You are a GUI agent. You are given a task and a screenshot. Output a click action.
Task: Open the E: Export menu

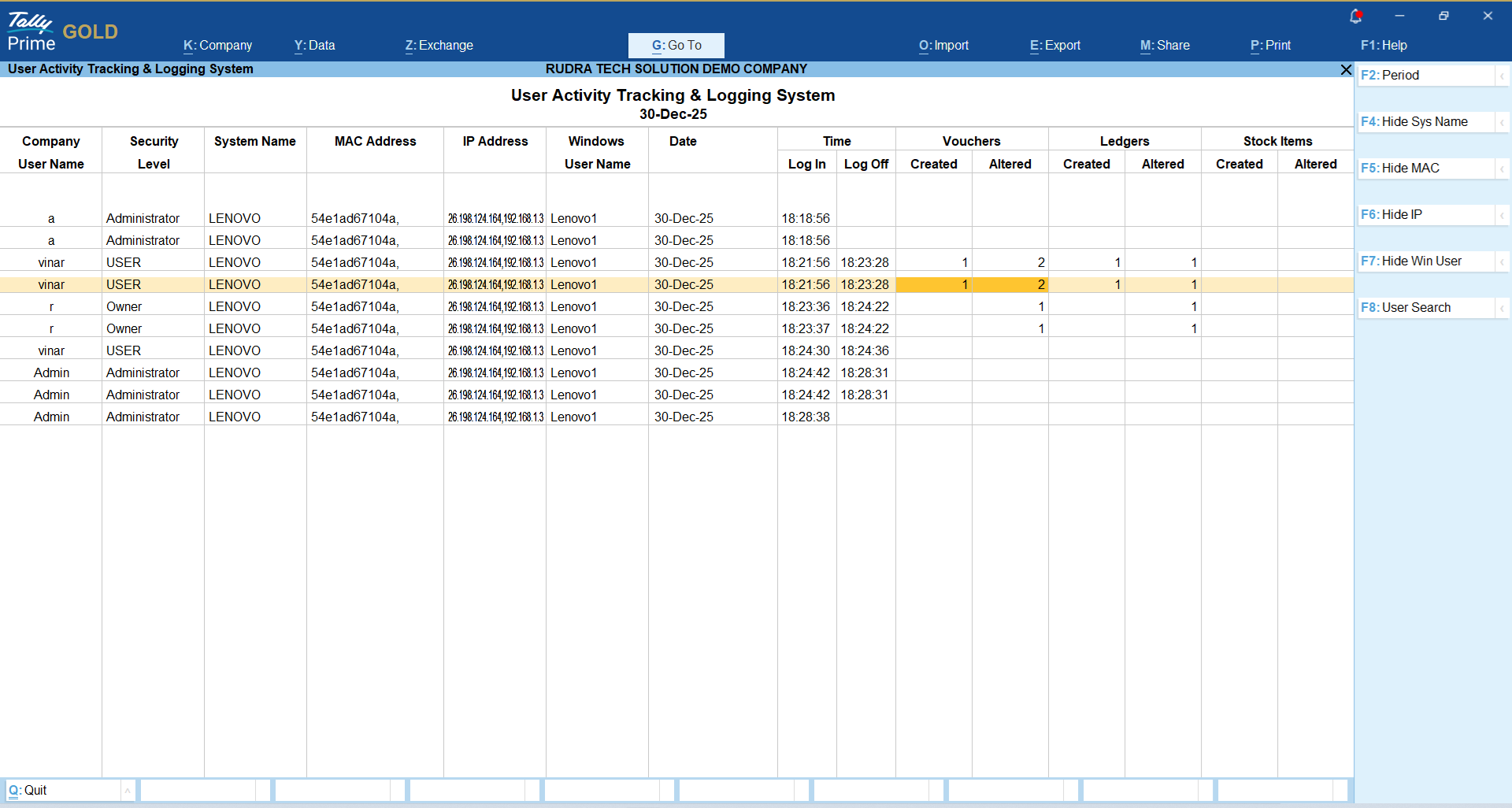[x=1054, y=46]
